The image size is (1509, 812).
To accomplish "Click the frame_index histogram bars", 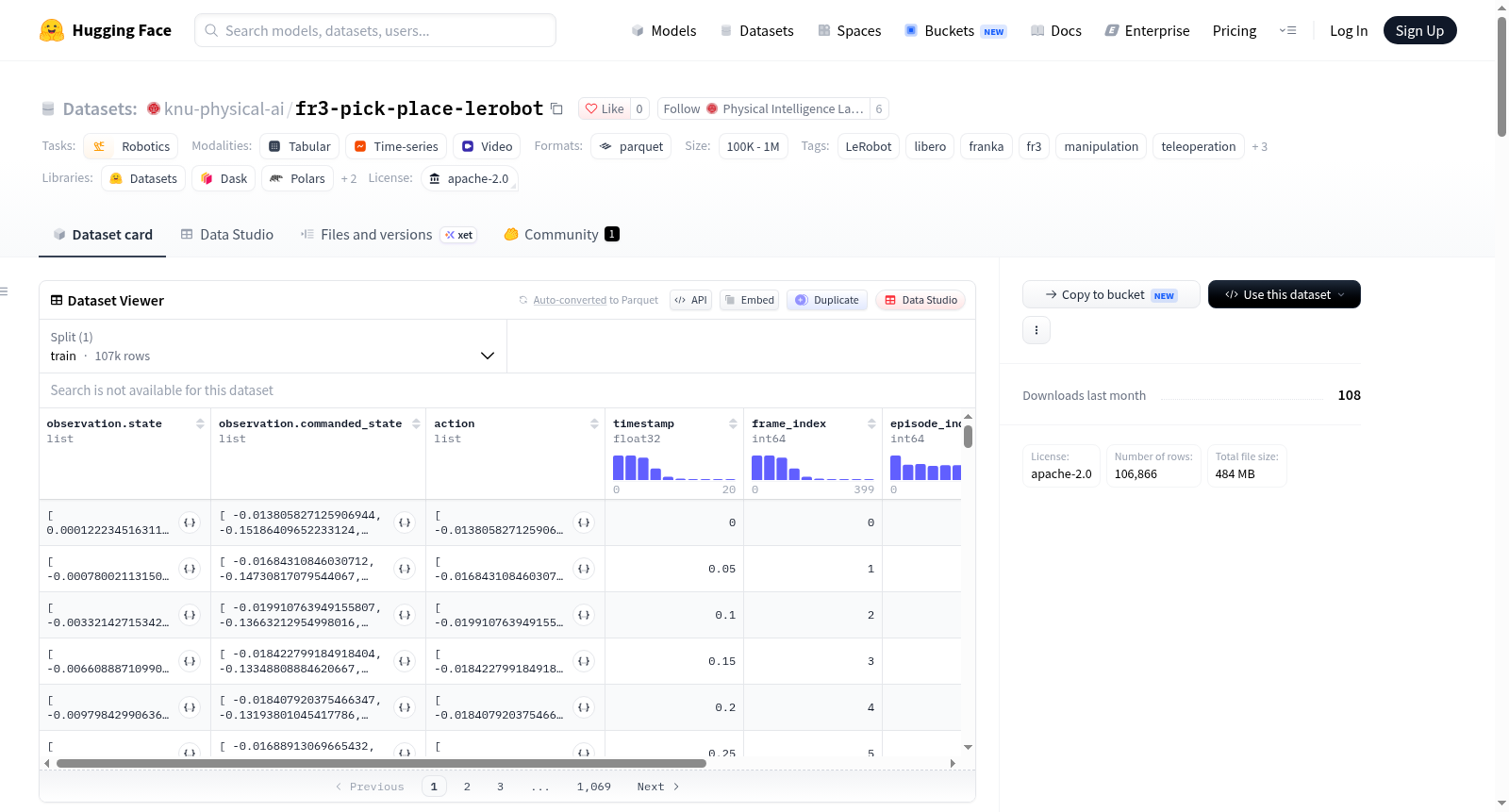I will click(x=813, y=468).
